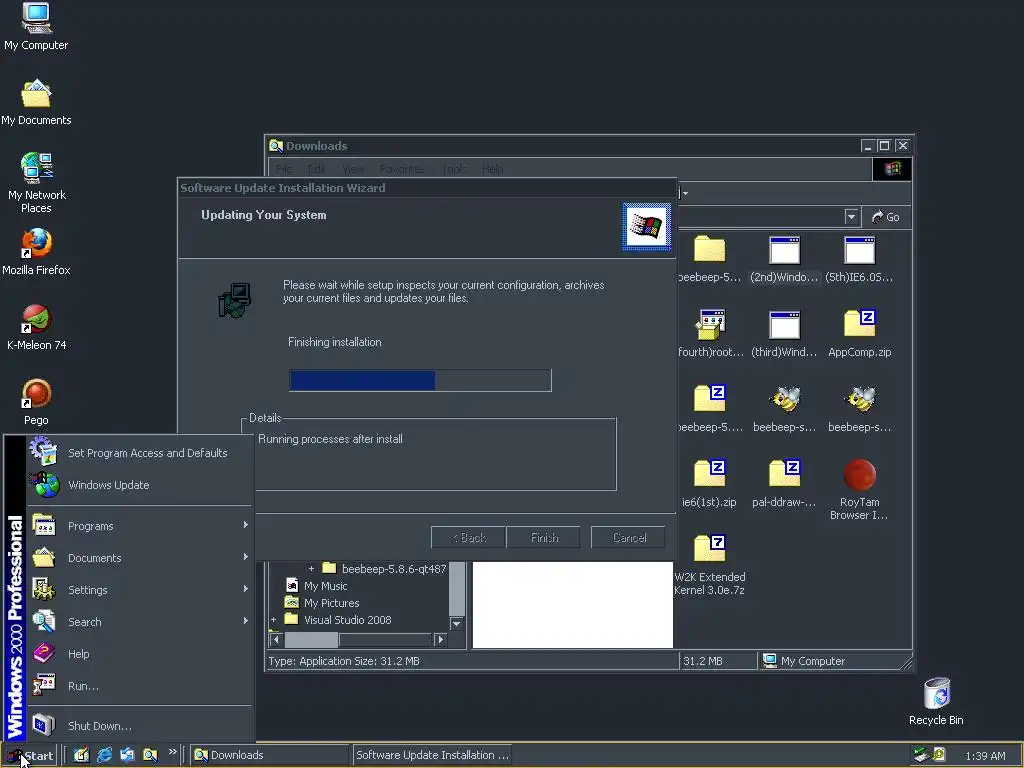Expand the Settings submenu arrow
Viewport: 1024px width, 768px height.
click(x=246, y=589)
